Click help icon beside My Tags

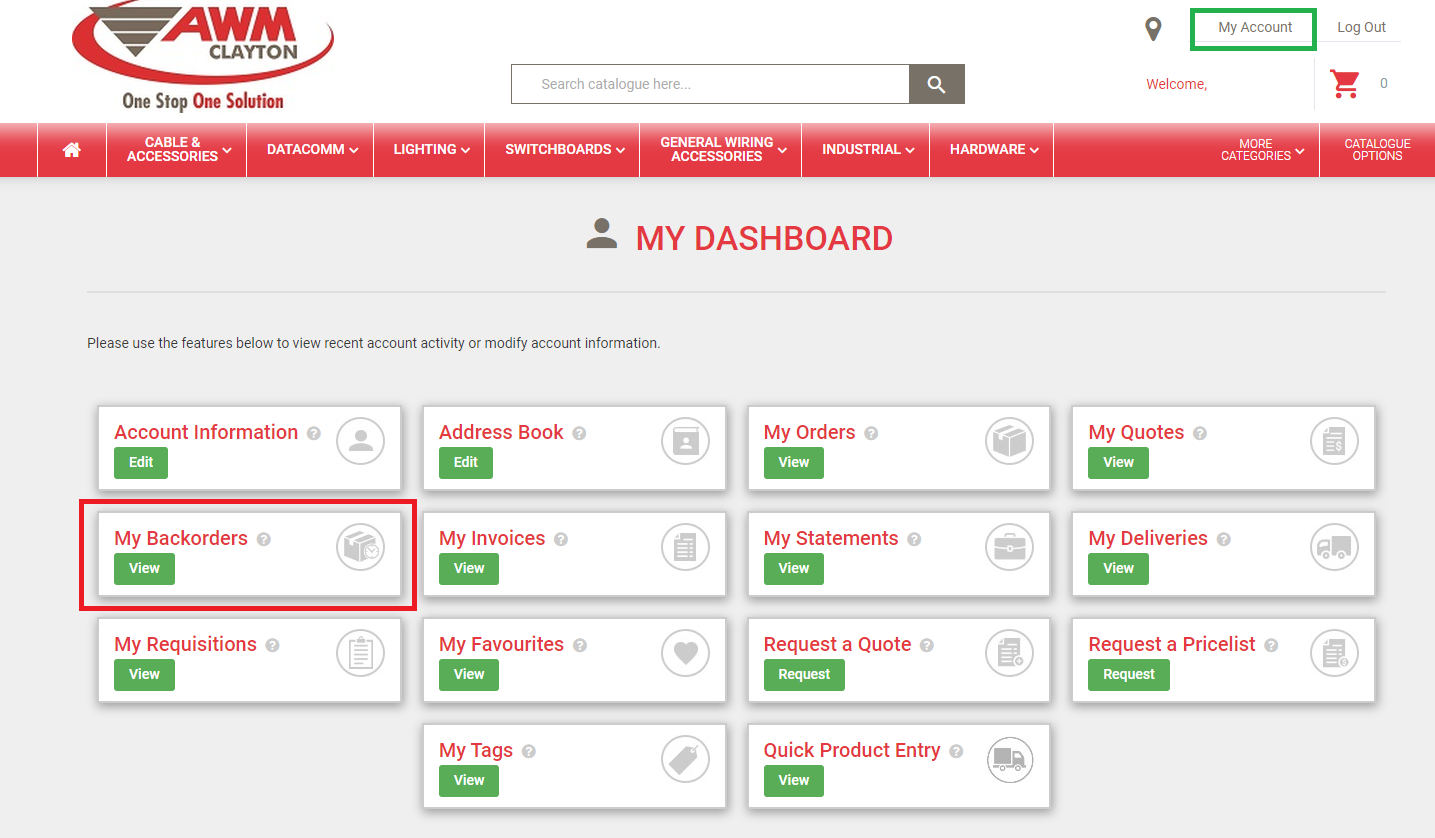(x=529, y=751)
